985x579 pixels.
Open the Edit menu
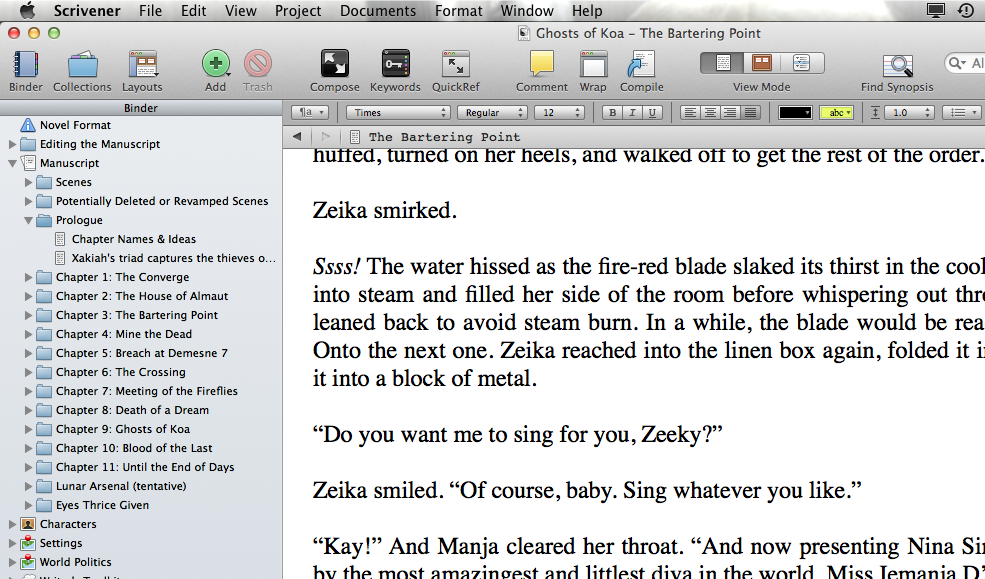(193, 11)
